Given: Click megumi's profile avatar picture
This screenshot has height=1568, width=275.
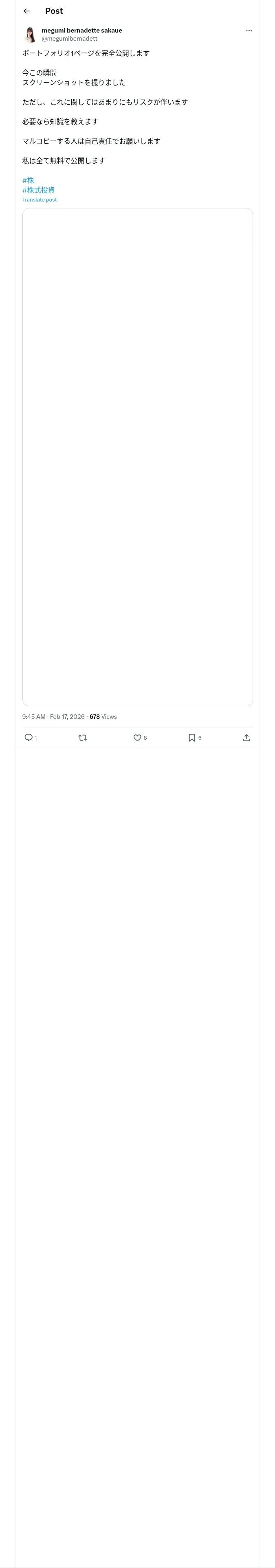Looking at the screenshot, I should point(29,34).
